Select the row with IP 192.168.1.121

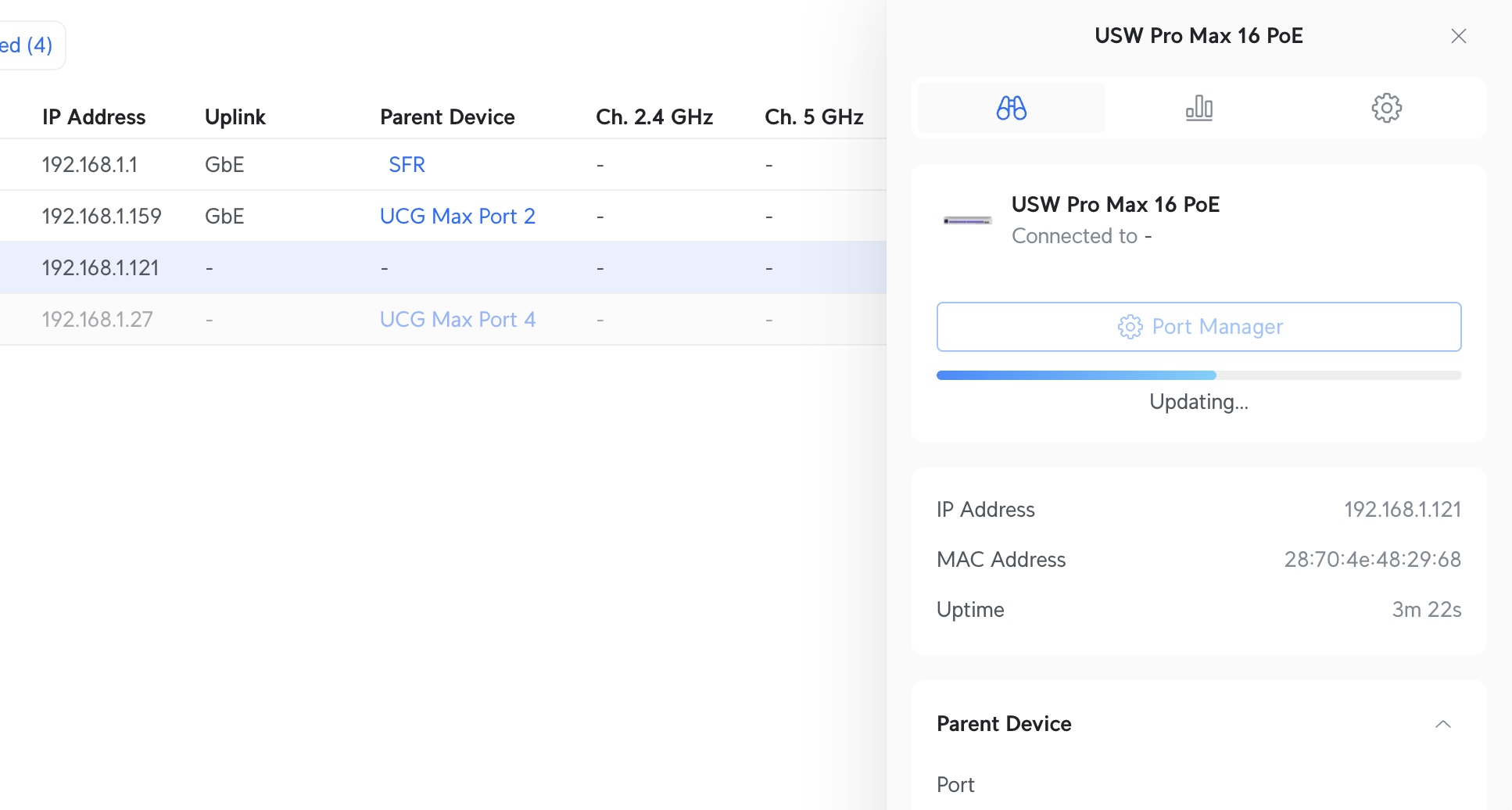(x=442, y=267)
